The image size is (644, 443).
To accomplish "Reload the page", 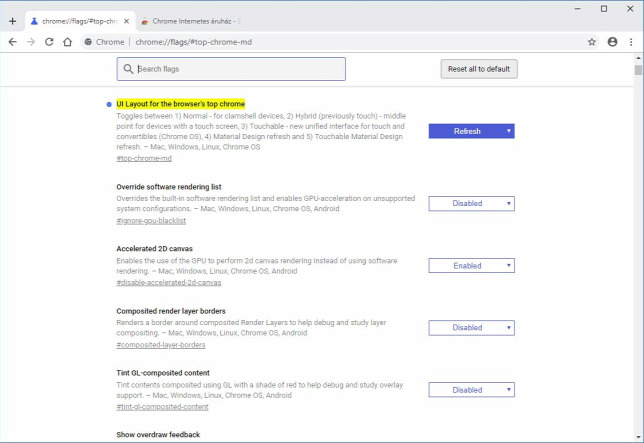I will pos(49,42).
